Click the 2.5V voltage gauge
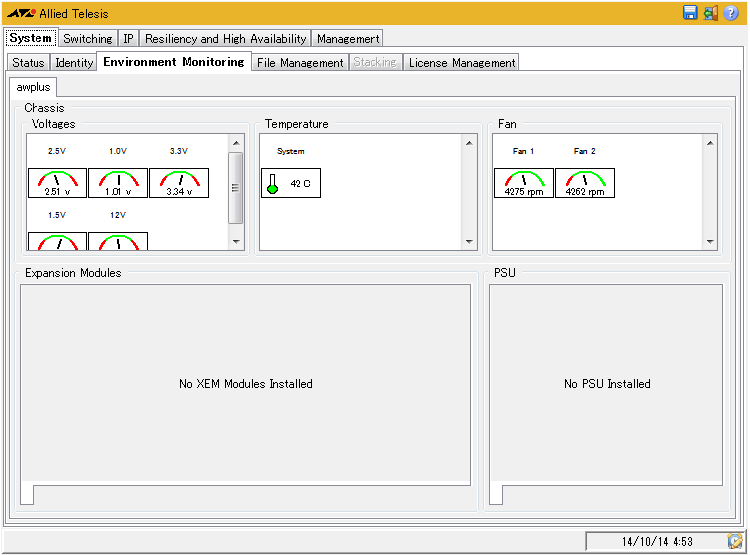This screenshot has width=750, height=555. [58, 183]
